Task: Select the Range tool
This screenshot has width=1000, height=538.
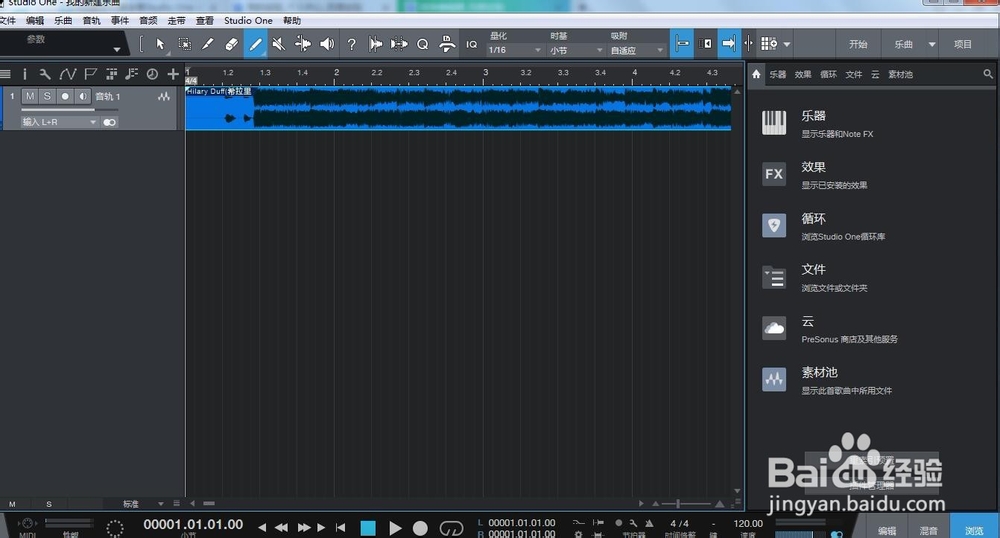Action: tap(184, 44)
